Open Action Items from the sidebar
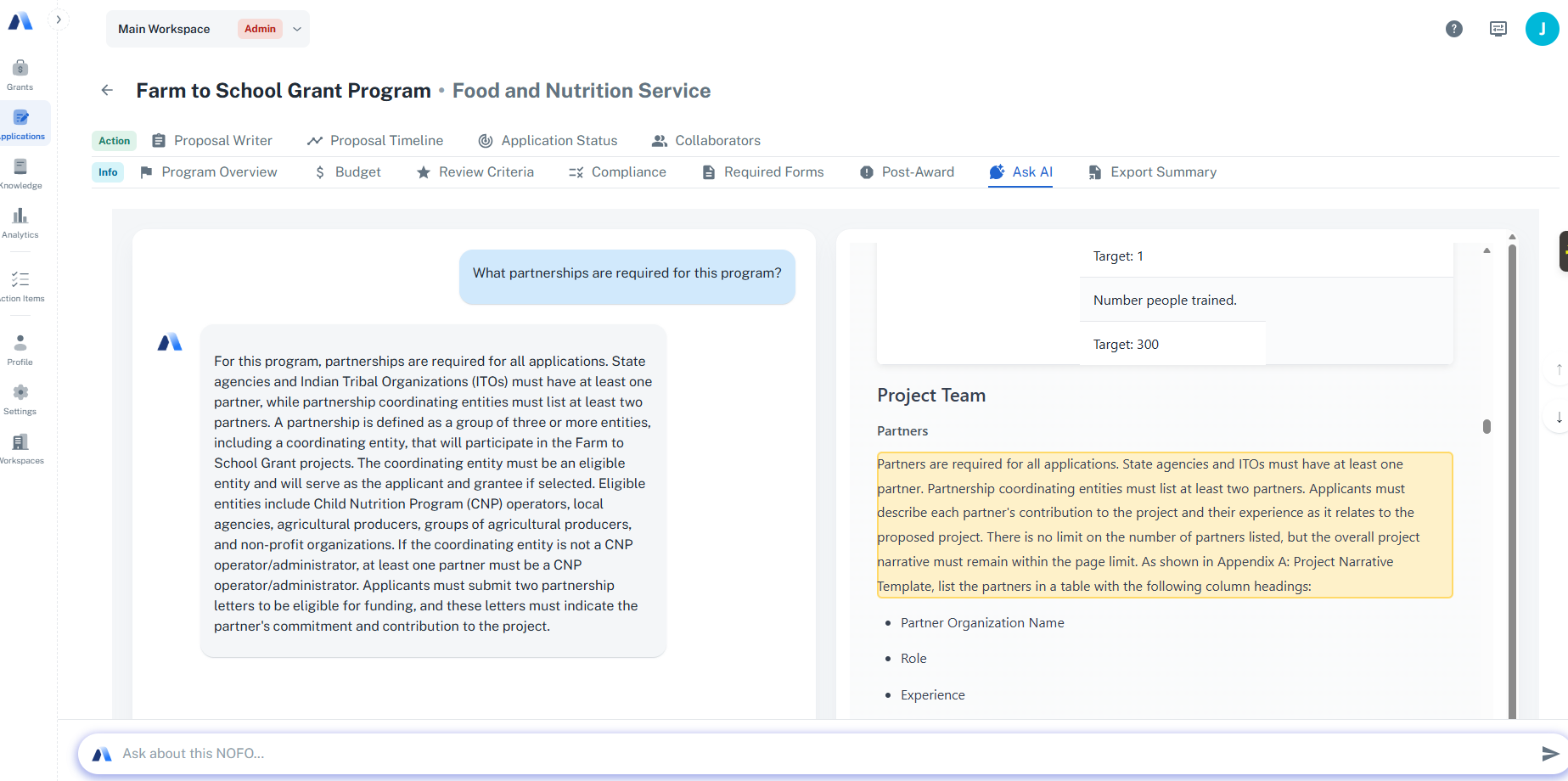 (x=19, y=285)
